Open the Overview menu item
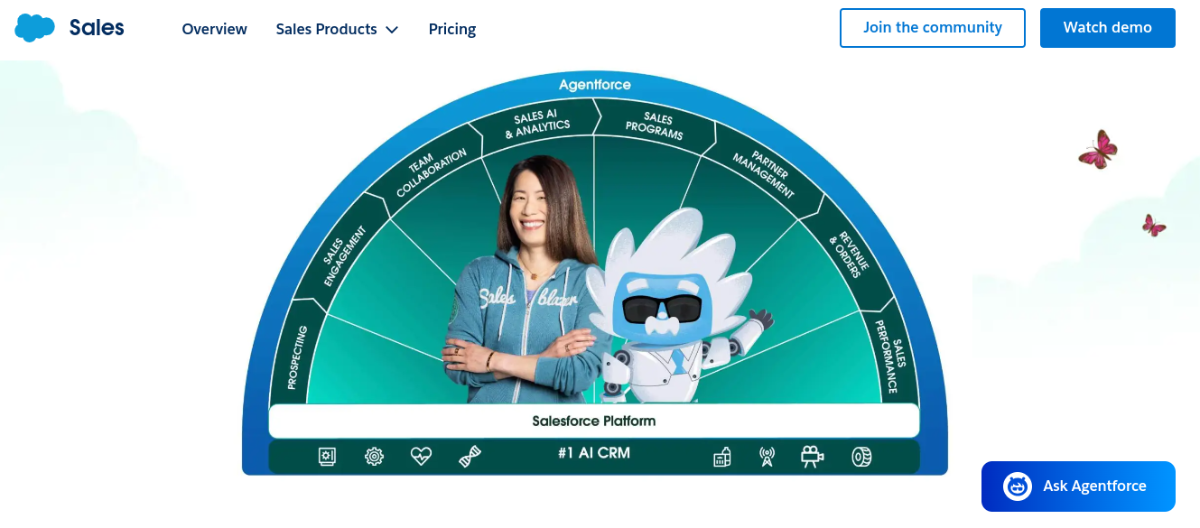Viewport: 1200px width, 528px height. coord(214,29)
